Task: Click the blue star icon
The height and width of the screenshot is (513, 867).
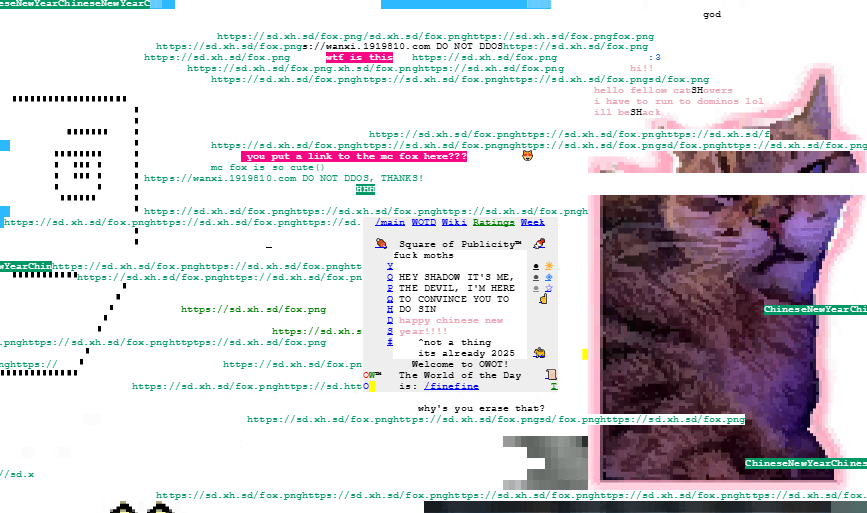Action: pyautogui.click(x=549, y=288)
